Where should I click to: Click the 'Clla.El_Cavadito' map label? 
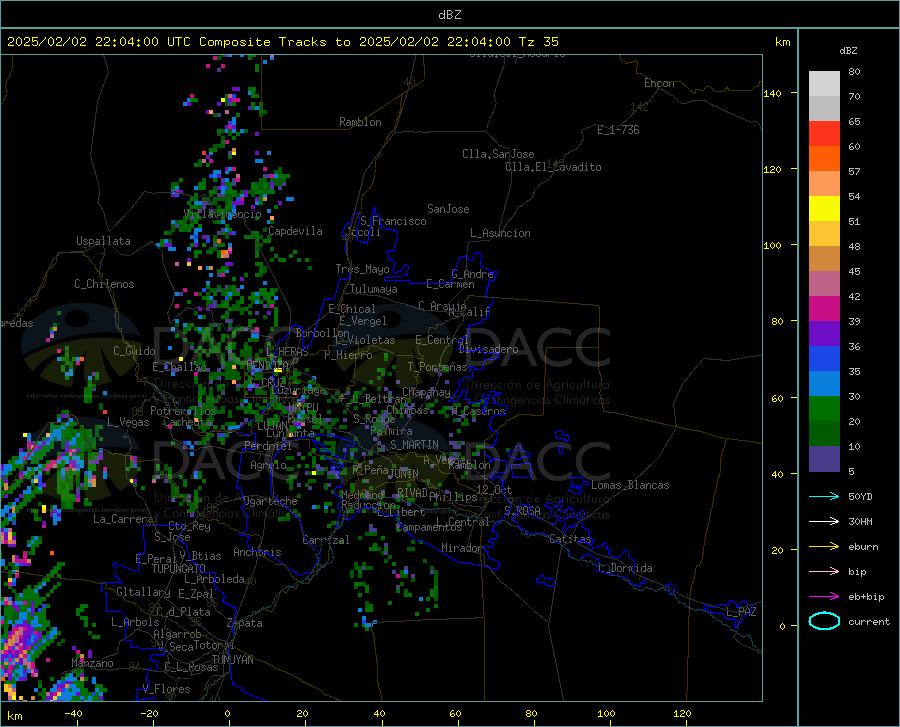553,167
